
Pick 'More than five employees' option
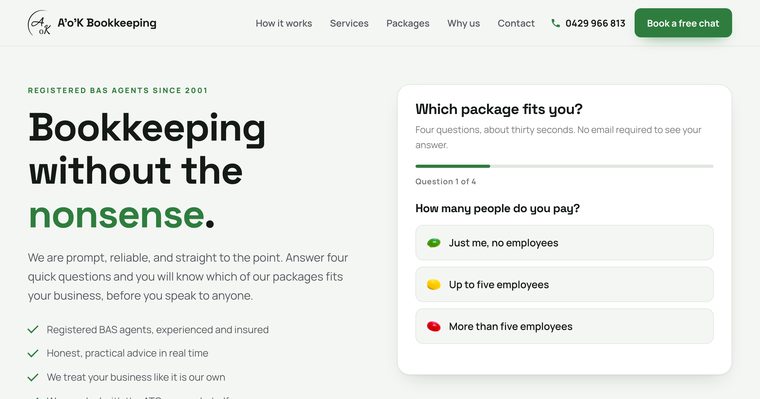tap(564, 326)
